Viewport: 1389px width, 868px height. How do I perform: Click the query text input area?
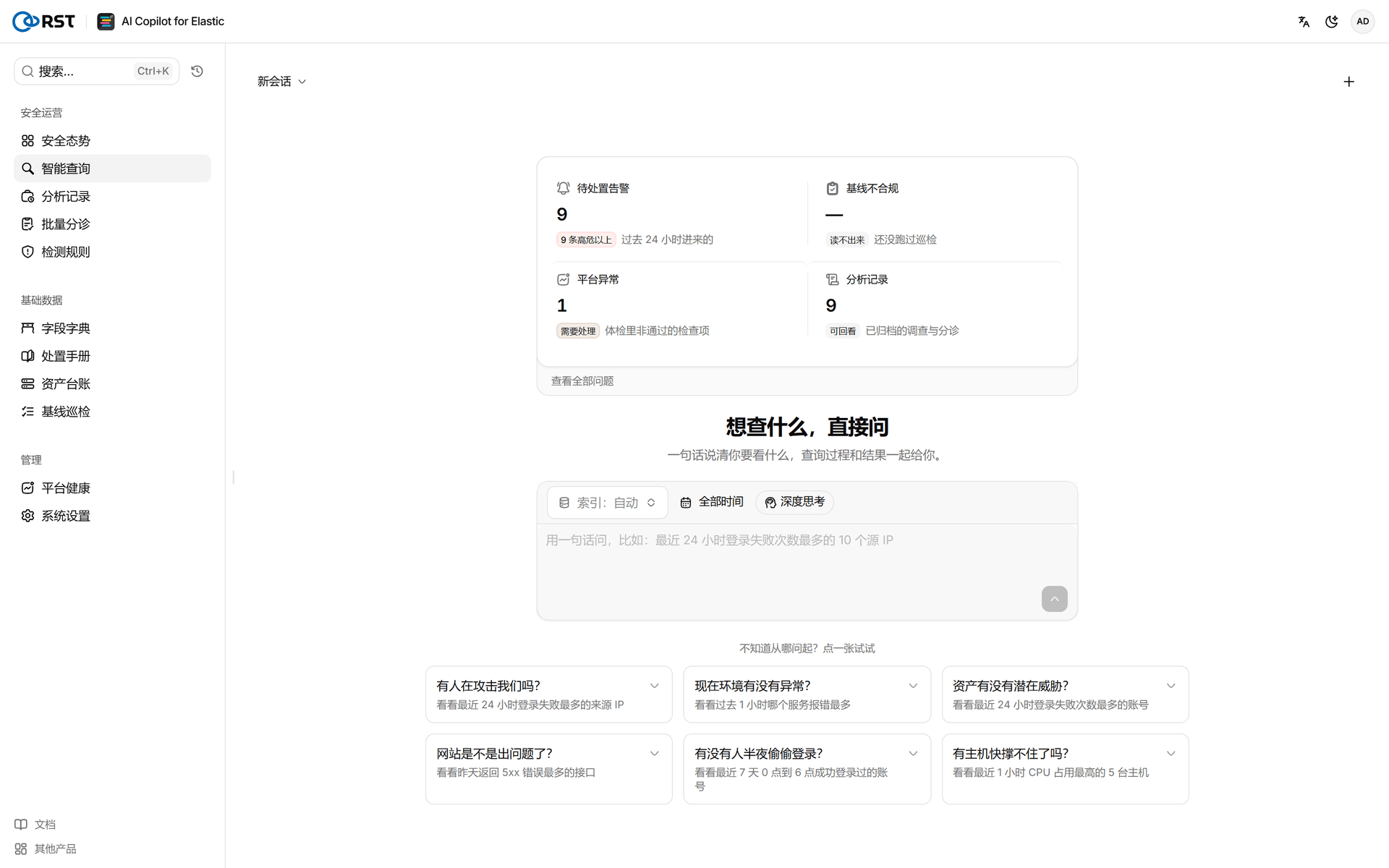tap(807, 571)
